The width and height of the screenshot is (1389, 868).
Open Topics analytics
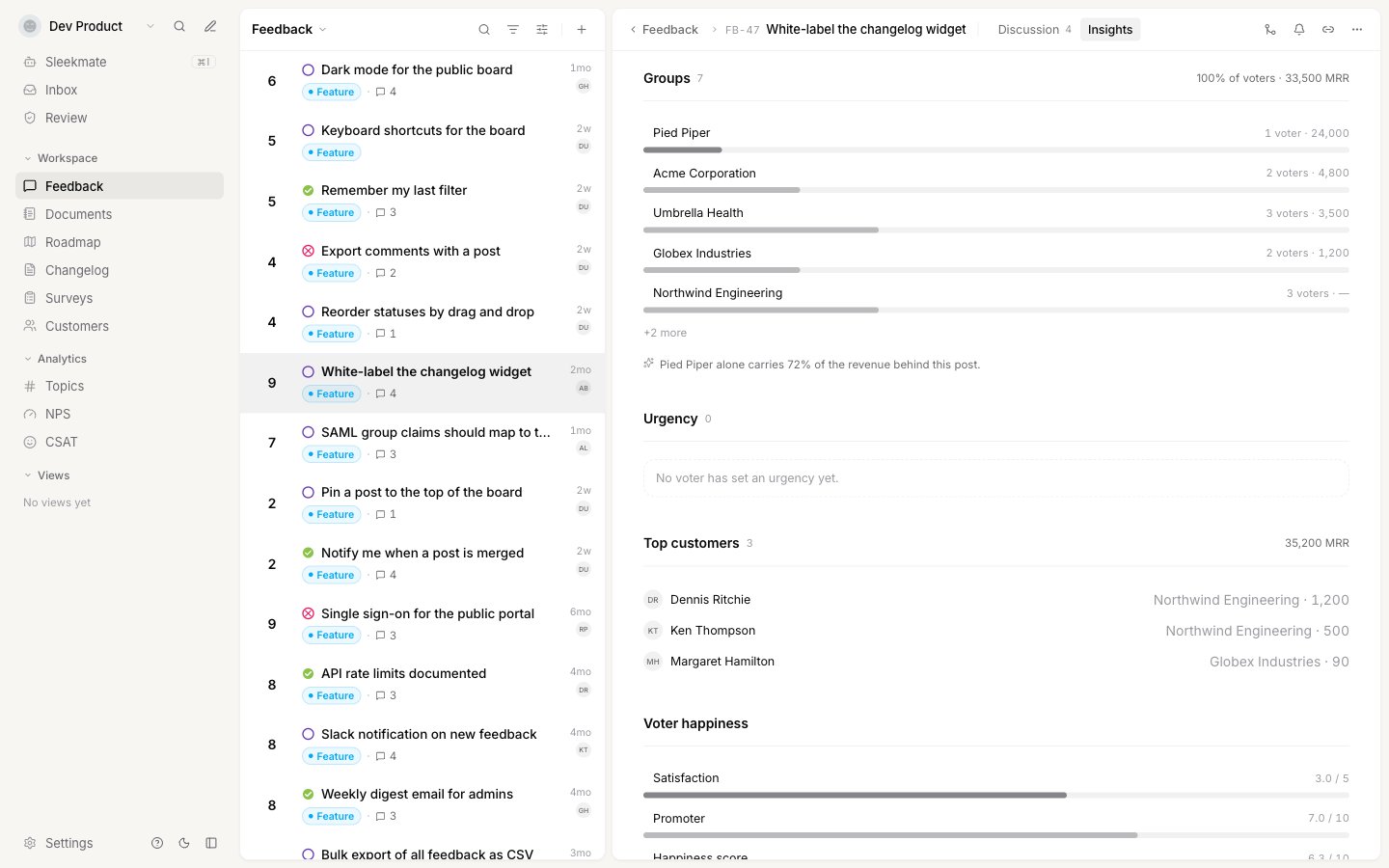tap(120, 386)
